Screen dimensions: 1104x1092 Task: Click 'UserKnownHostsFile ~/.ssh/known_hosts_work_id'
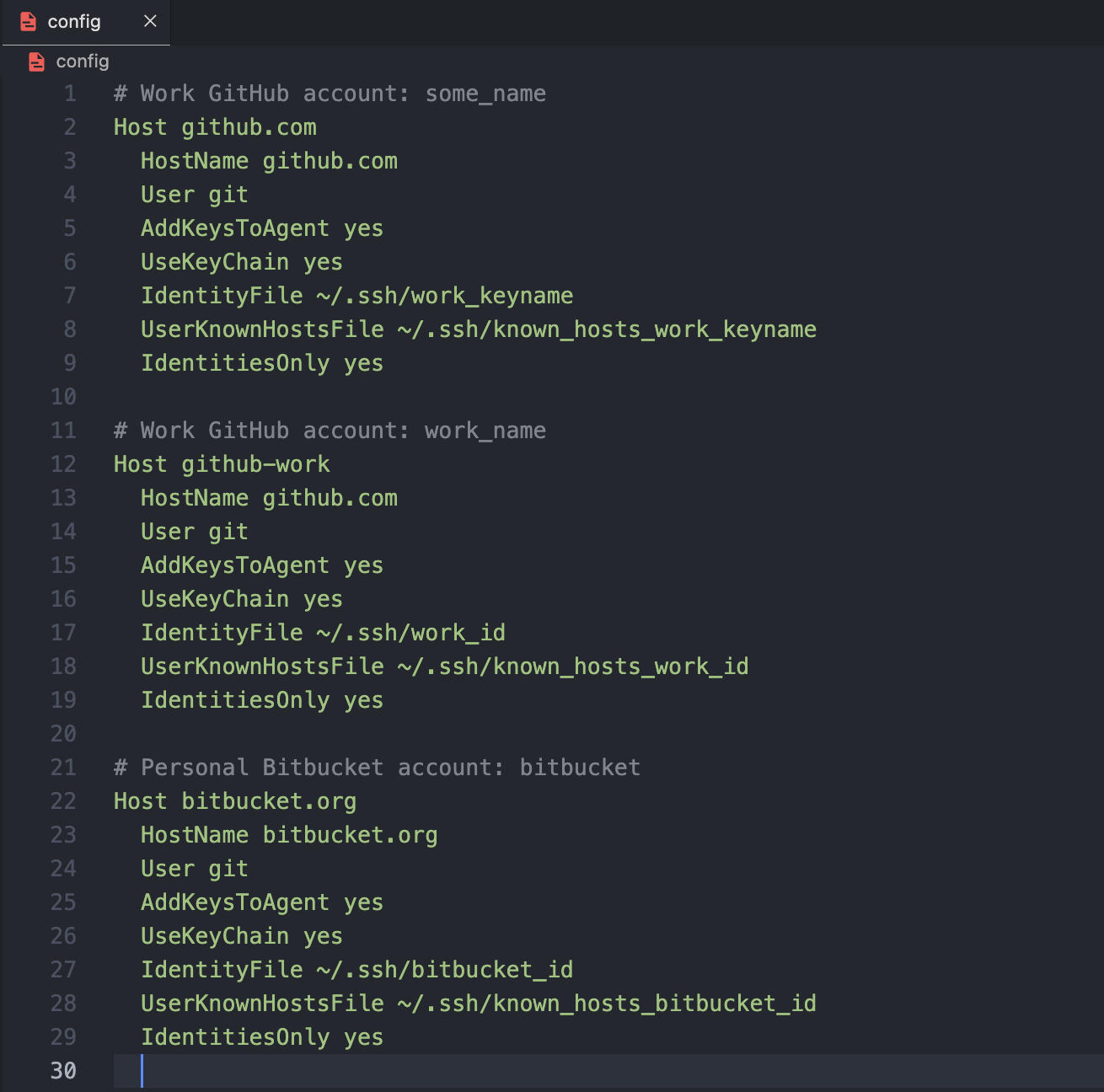[445, 666]
